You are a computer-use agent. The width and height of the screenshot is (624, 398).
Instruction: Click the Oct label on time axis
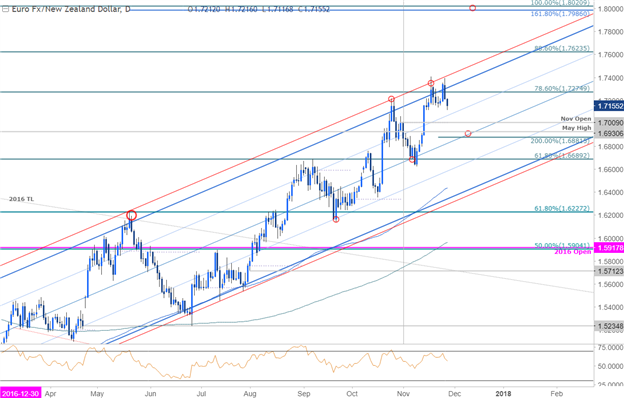[352, 394]
